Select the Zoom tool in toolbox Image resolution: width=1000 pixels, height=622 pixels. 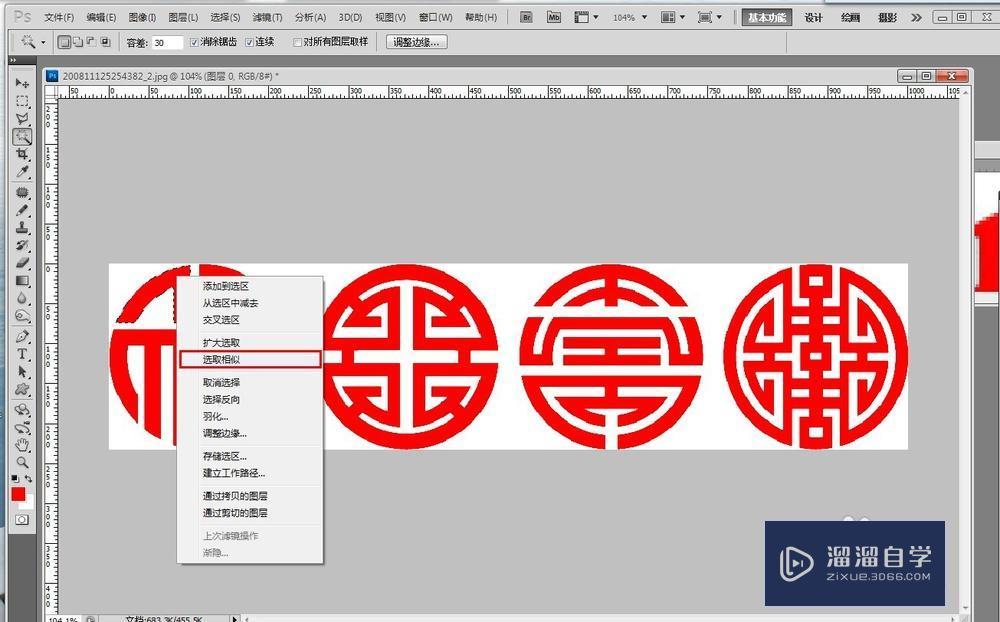coord(22,463)
